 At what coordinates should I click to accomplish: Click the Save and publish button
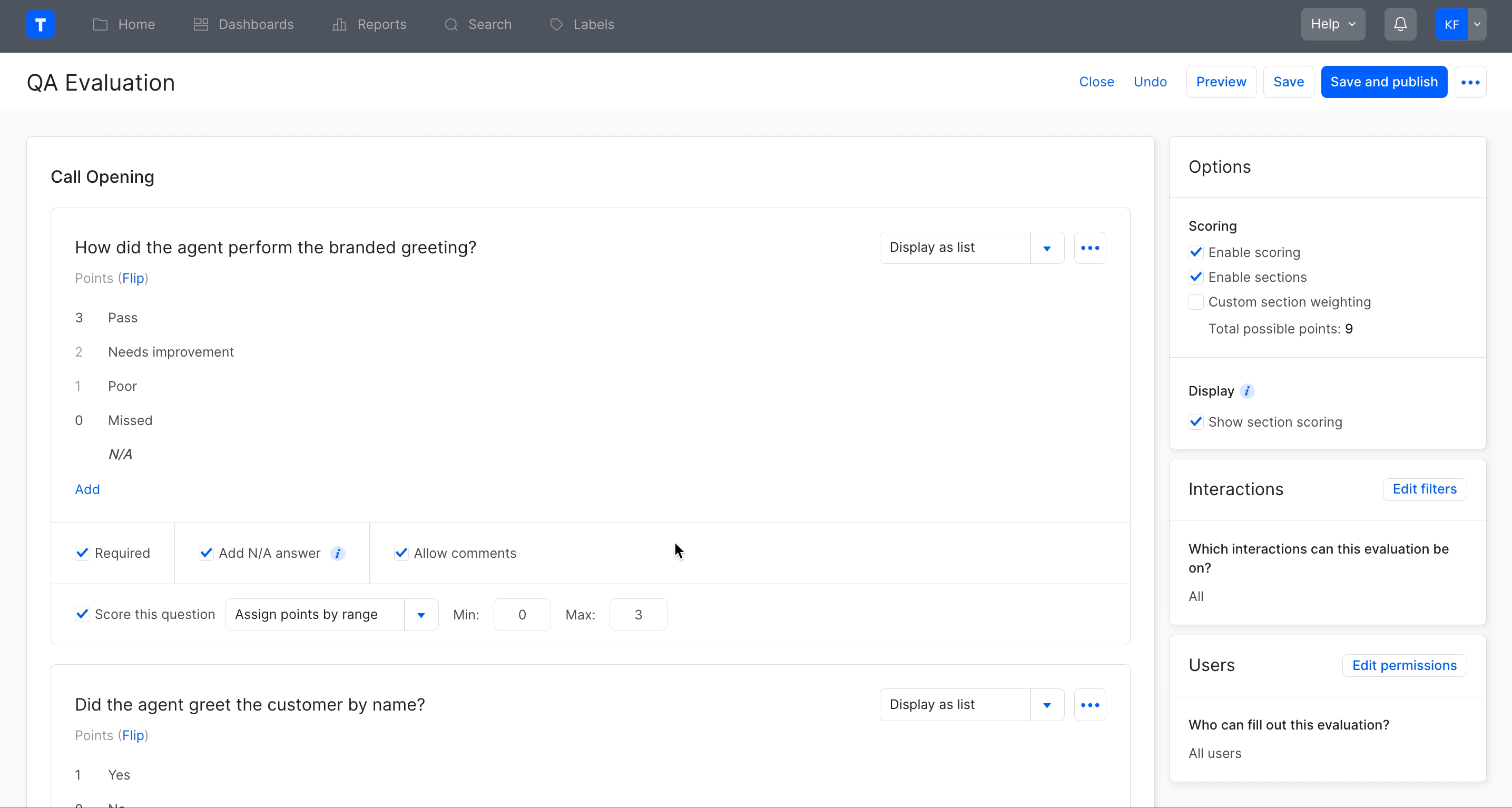(x=1383, y=82)
